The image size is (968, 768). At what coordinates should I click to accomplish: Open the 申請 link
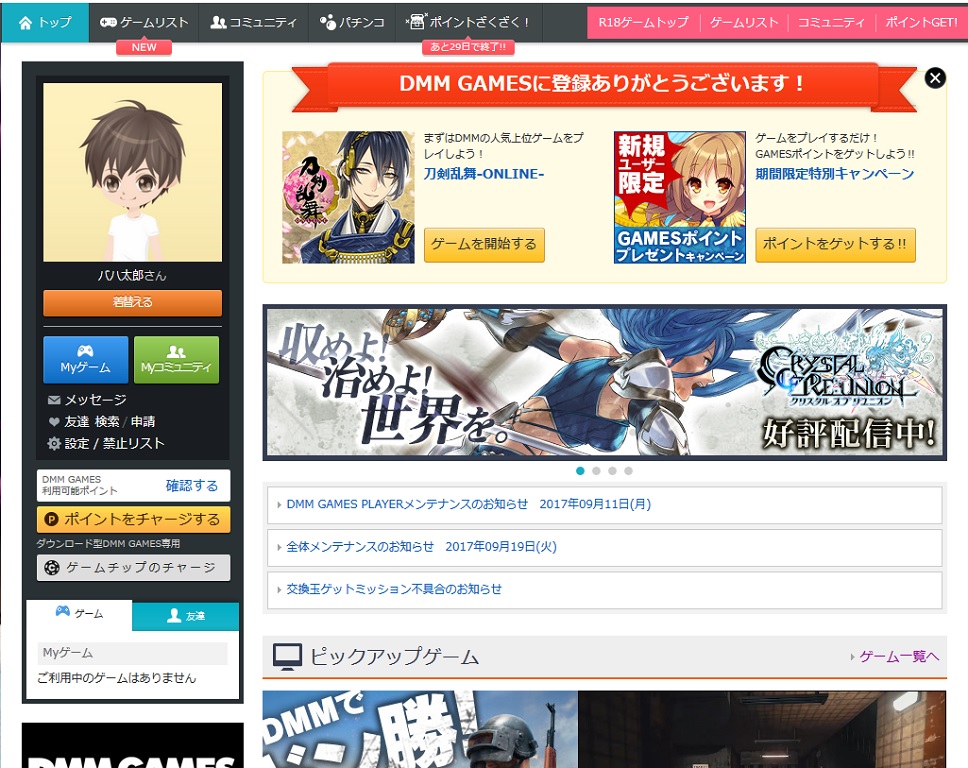143,422
